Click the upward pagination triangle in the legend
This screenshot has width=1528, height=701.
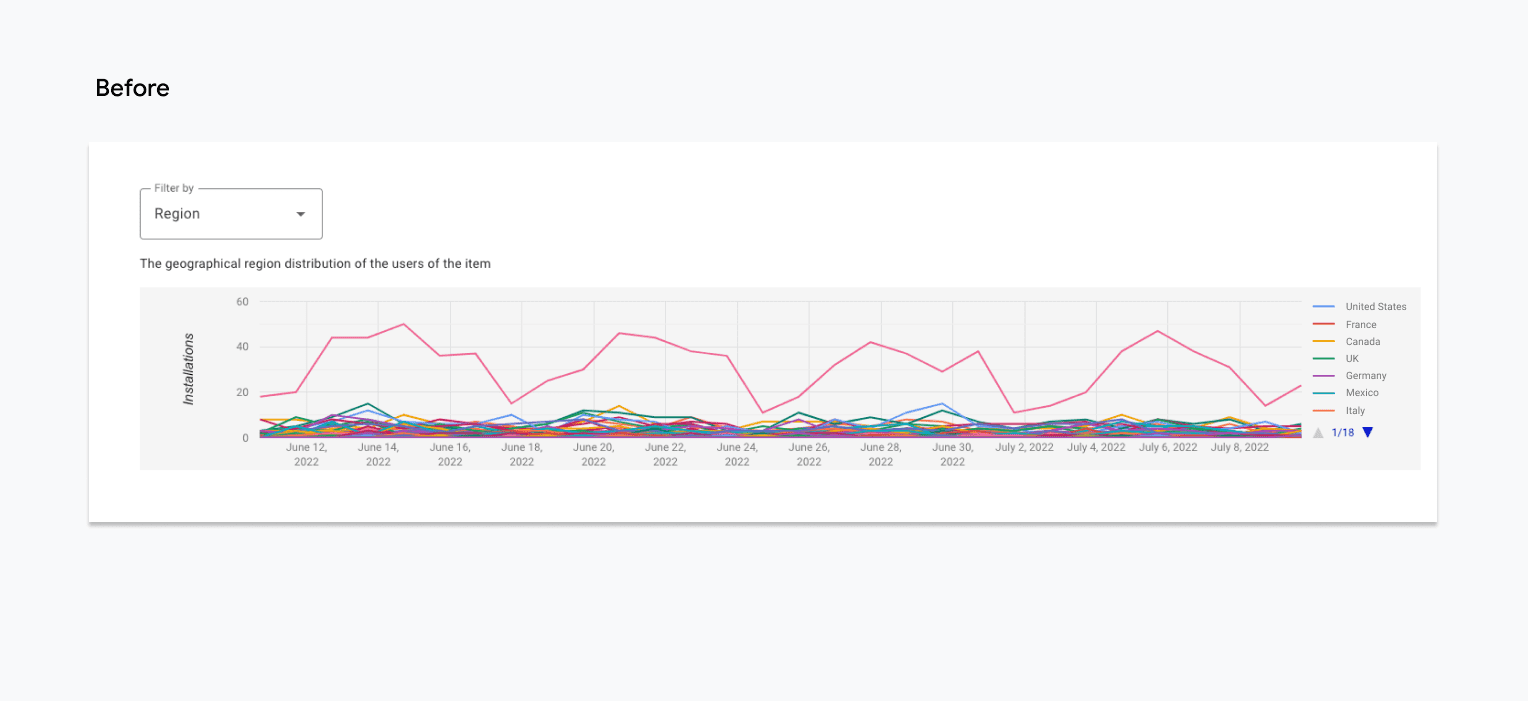(1317, 431)
